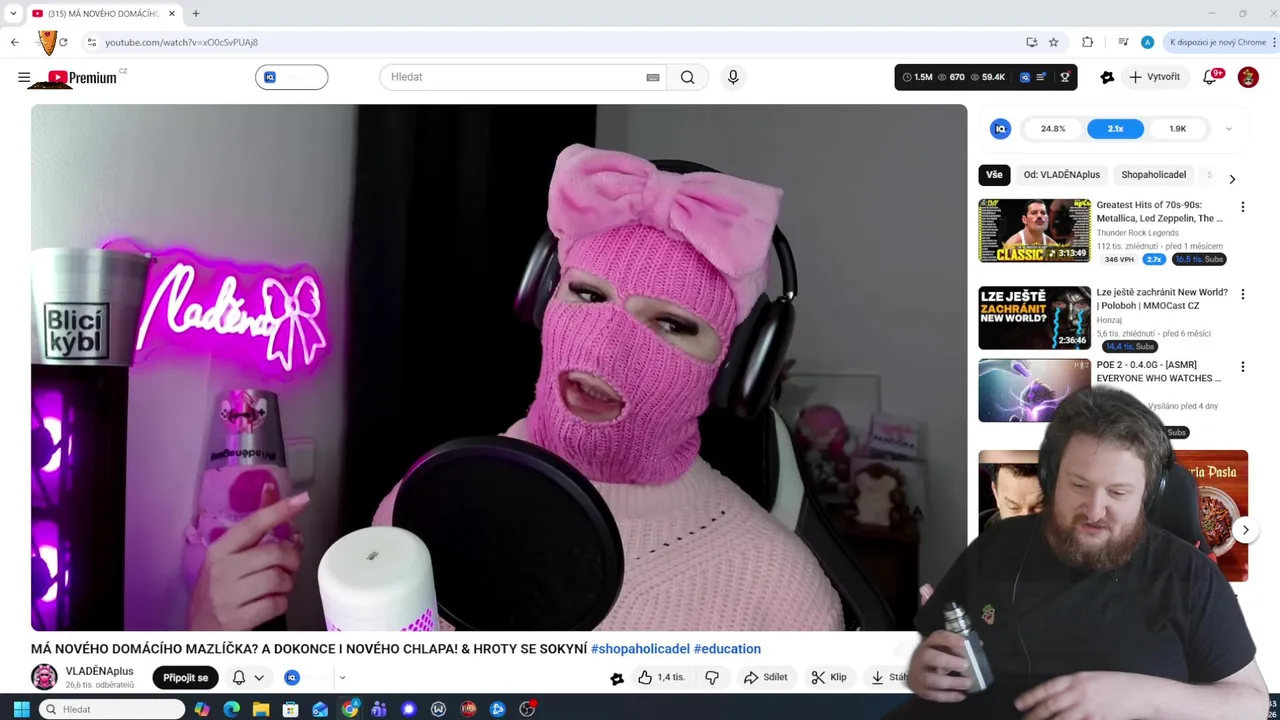
Task: Click the Klip clip button
Action: (x=829, y=677)
